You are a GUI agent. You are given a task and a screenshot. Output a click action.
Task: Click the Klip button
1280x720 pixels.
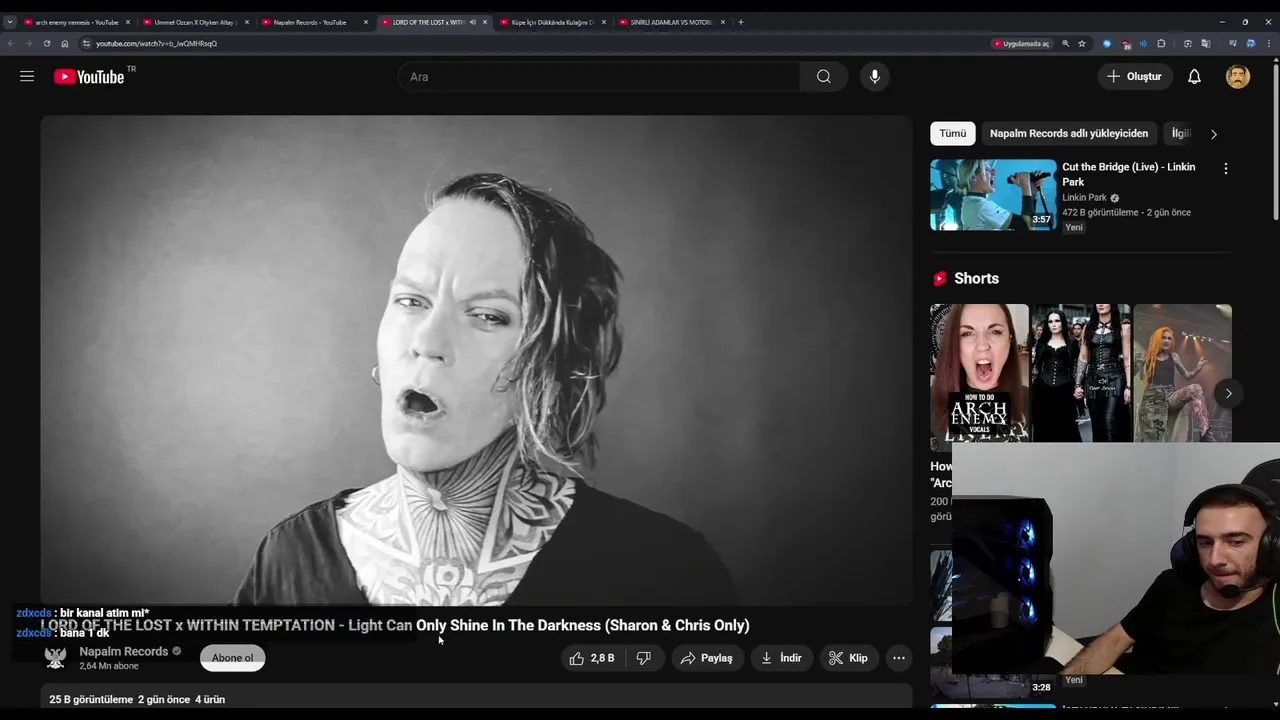[x=848, y=658]
